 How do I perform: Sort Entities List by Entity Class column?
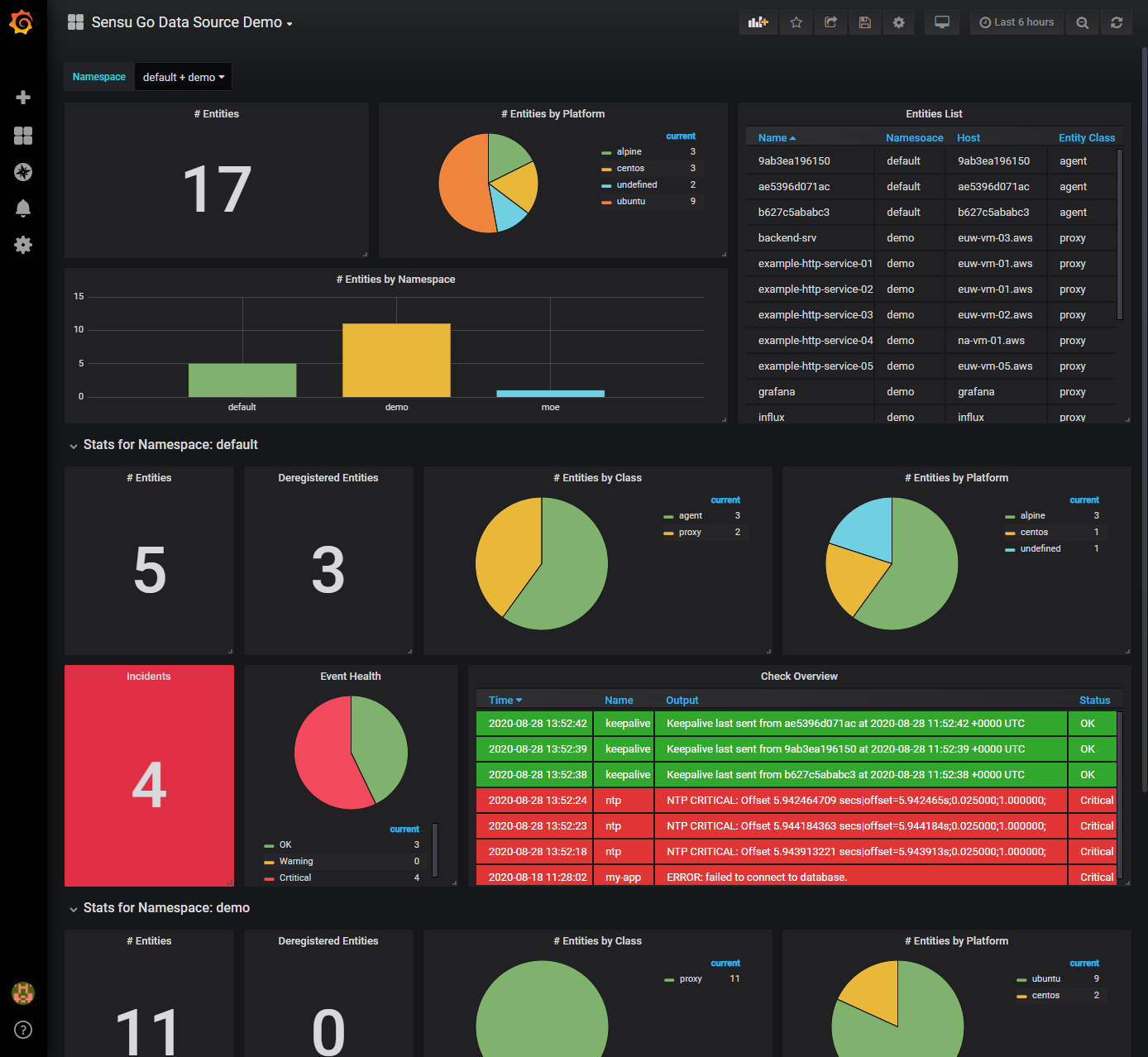(1087, 138)
